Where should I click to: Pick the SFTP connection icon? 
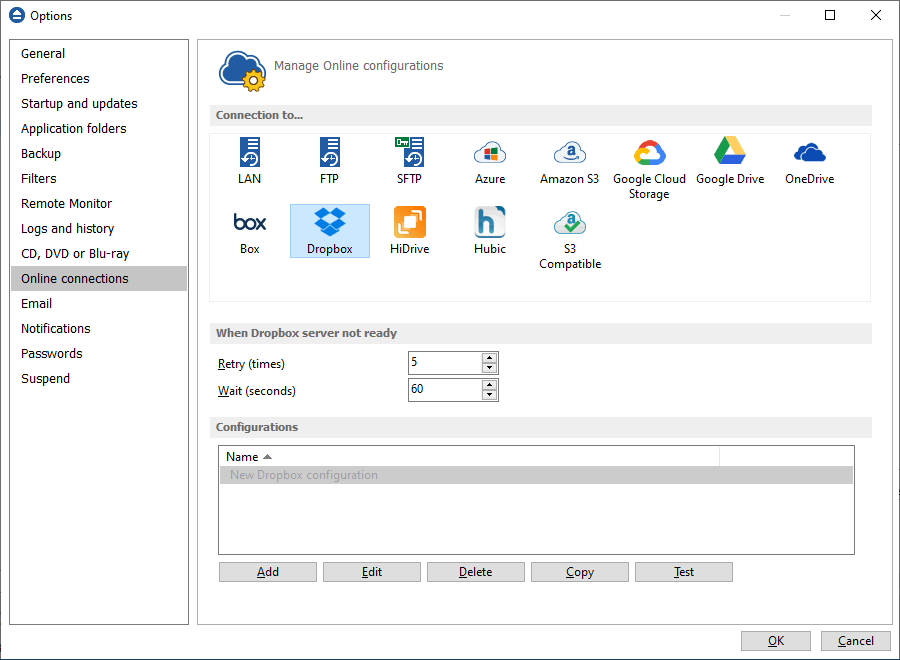pyautogui.click(x=409, y=161)
